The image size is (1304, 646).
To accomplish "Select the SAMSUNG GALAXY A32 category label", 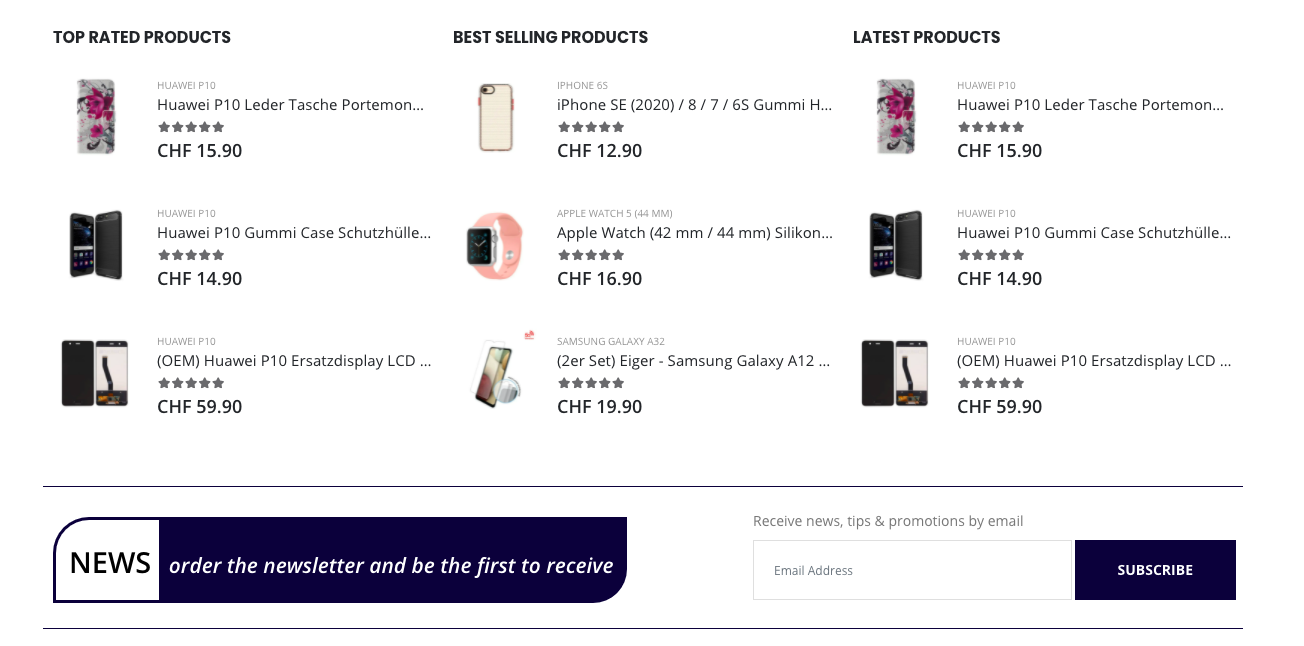I will pyautogui.click(x=610, y=341).
